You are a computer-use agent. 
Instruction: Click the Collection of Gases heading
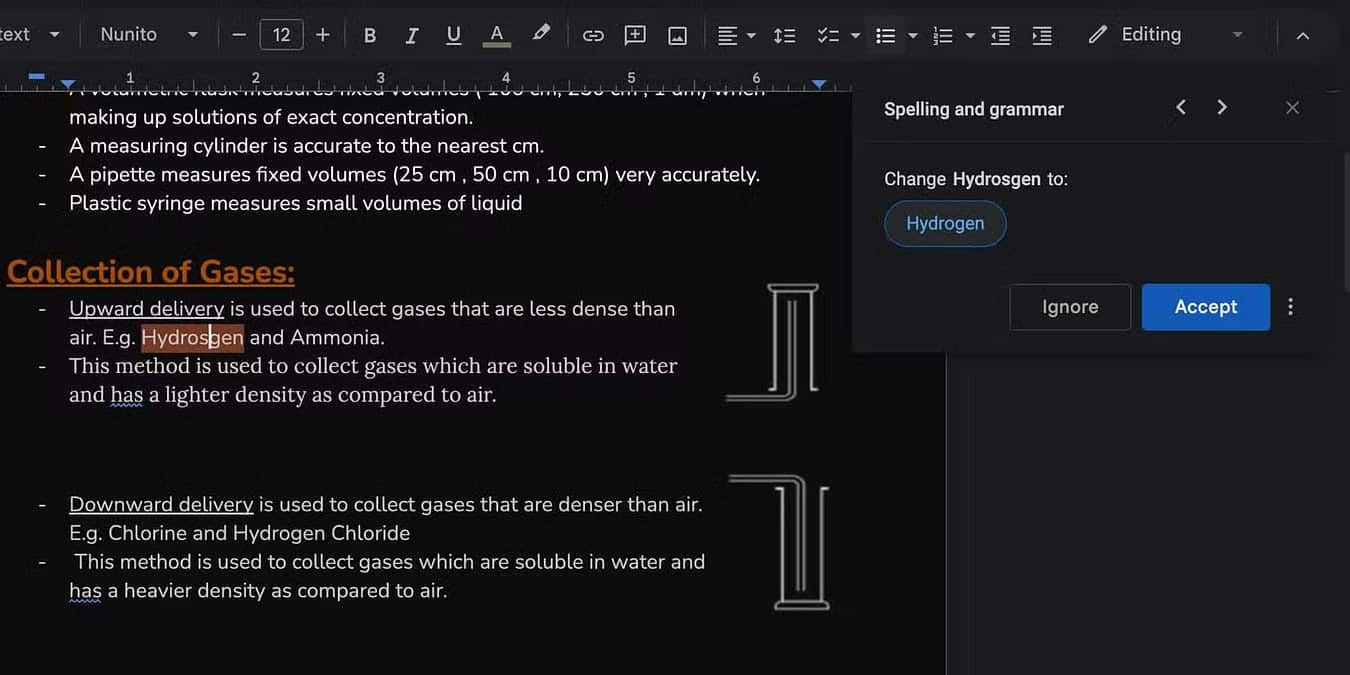[x=151, y=272]
